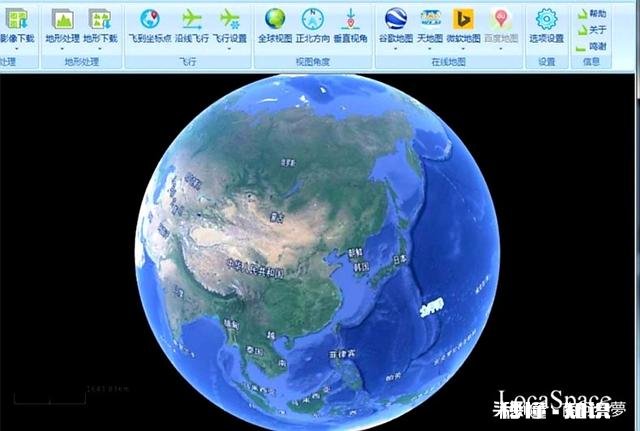Image resolution: width=640 pixels, height=431 pixels.
Task: Show the 关于 about dialog
Action: click(x=591, y=30)
